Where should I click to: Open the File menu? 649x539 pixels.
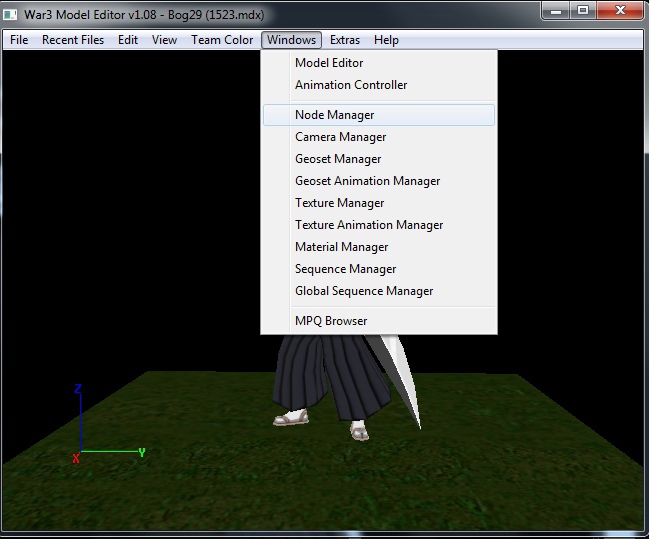(19, 40)
